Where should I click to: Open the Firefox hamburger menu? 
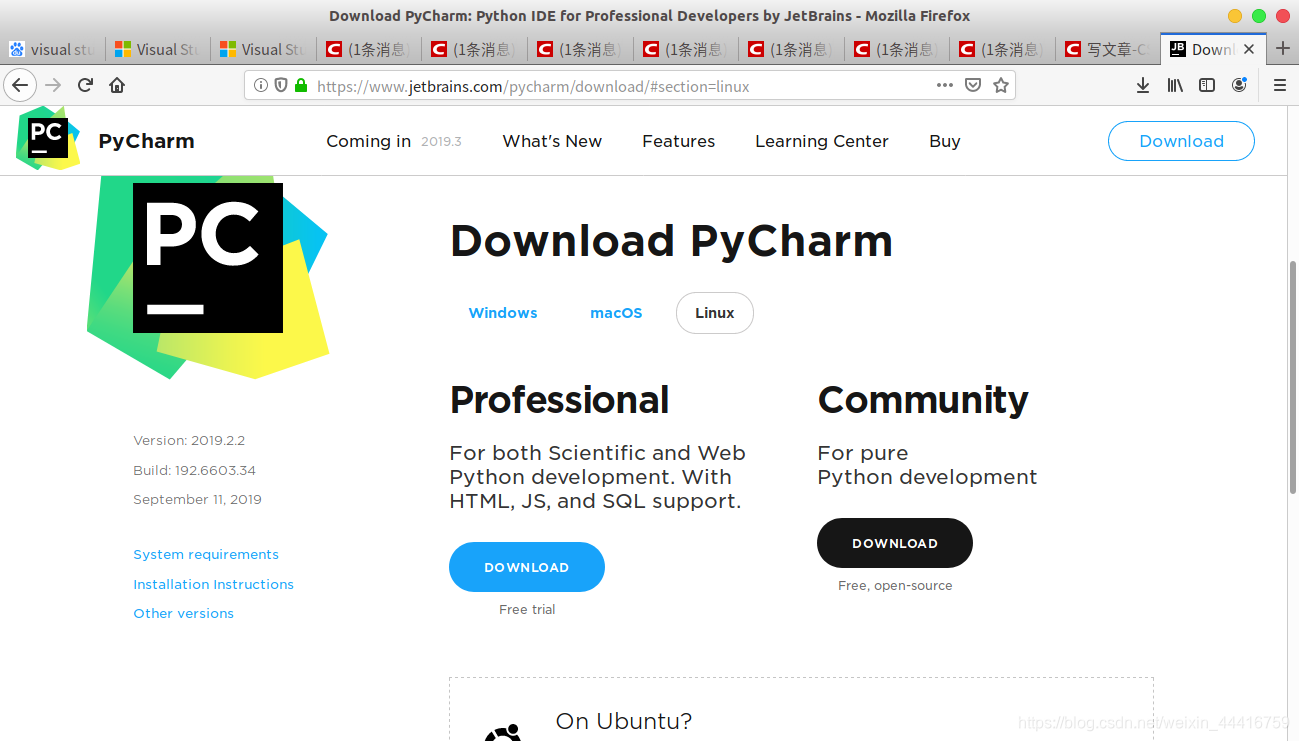pyautogui.click(x=1279, y=85)
